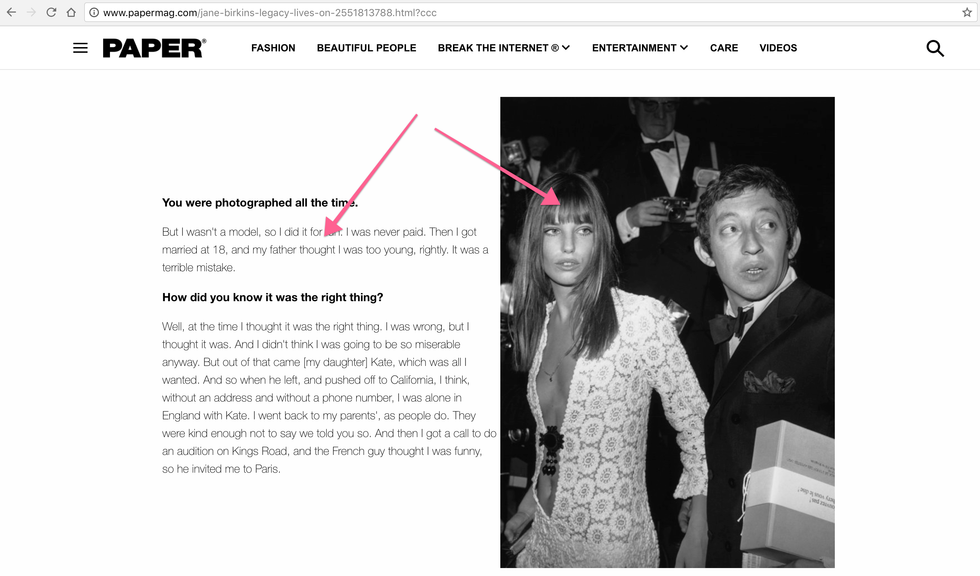Open the site search magnifier
Screen dimensions: 980x576
tap(935, 48)
